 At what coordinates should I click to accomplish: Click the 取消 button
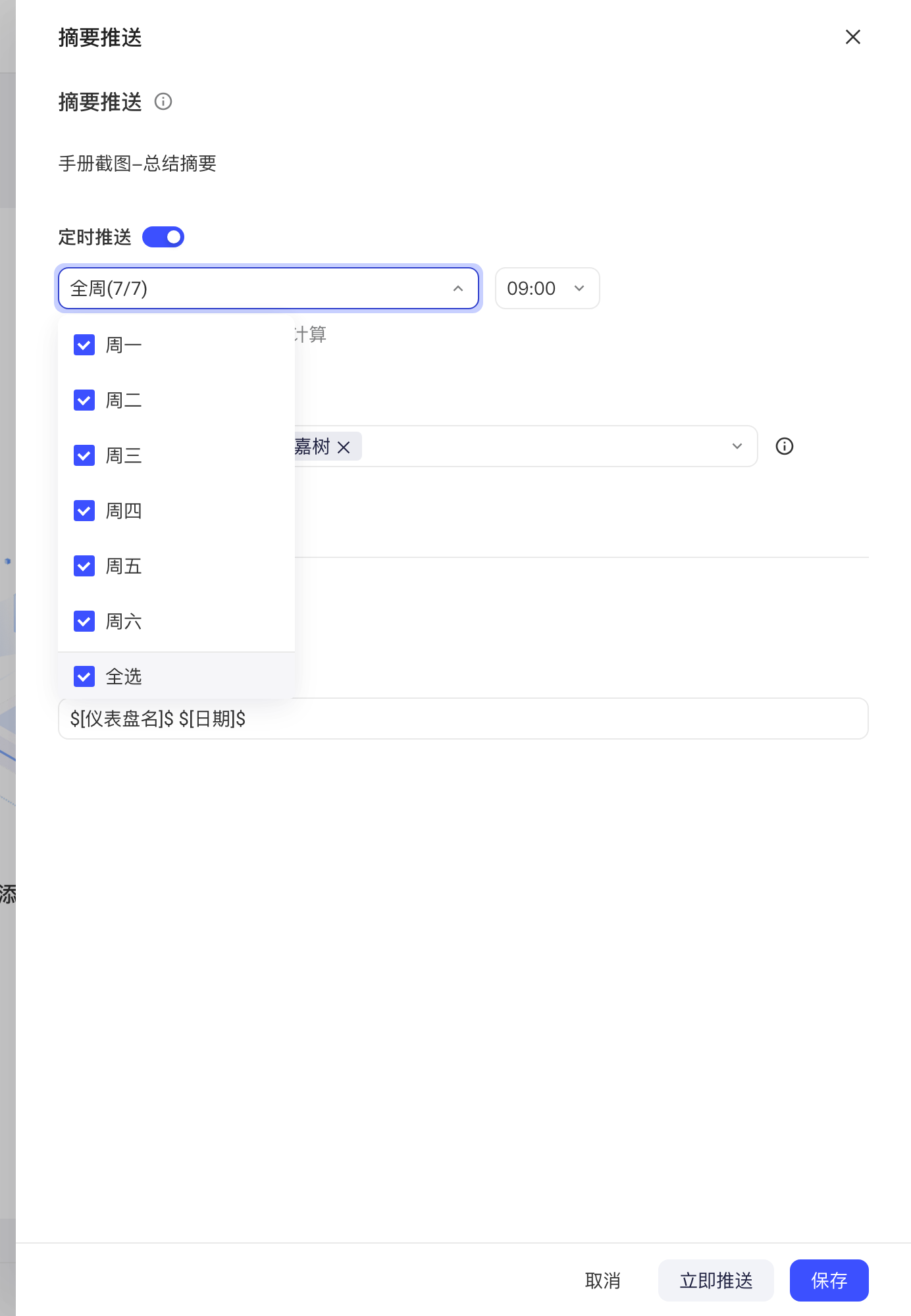pos(603,1280)
